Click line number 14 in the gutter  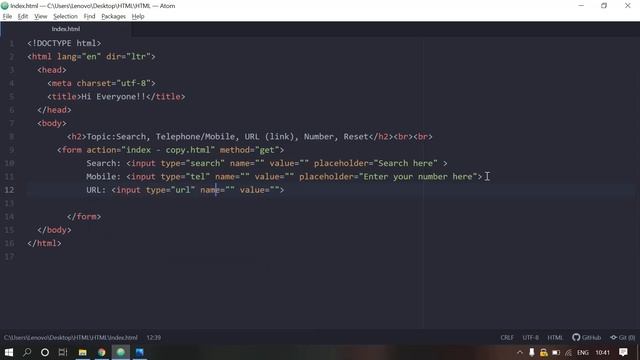click(x=9, y=217)
